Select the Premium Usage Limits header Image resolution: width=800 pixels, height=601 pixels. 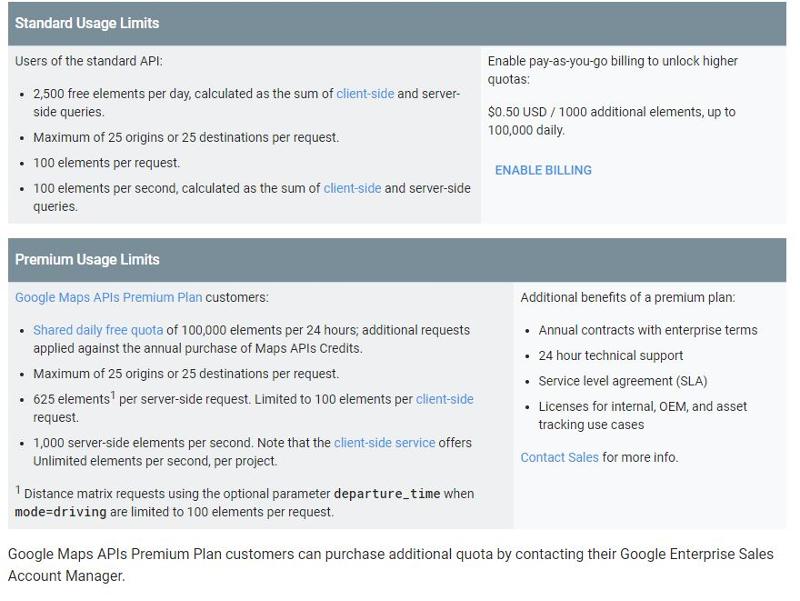click(87, 259)
